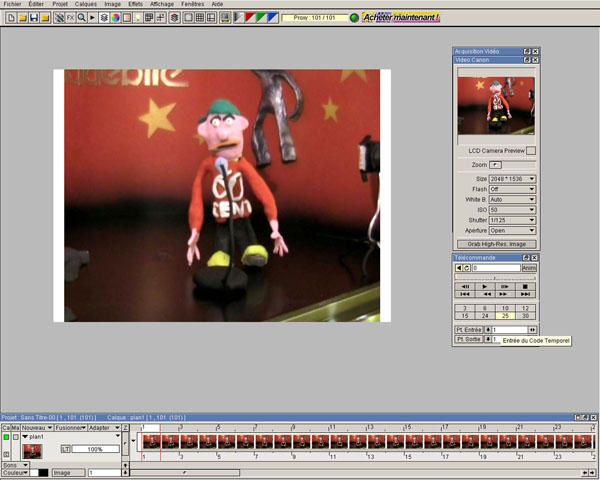Open the Éditer menu

[x=36, y=4]
